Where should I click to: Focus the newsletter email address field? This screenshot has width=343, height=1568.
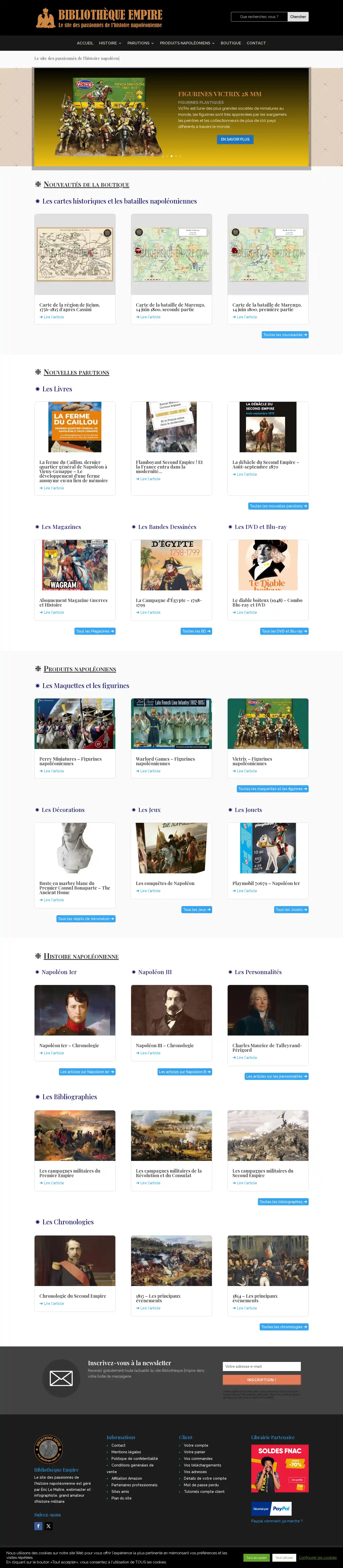click(262, 1366)
